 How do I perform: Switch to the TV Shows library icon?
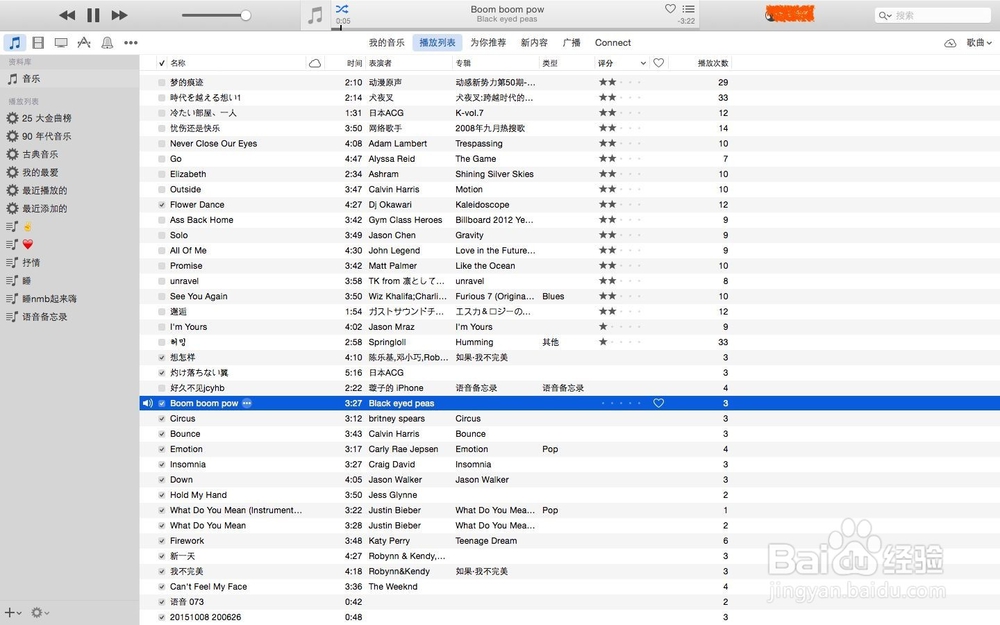pyautogui.click(x=61, y=43)
